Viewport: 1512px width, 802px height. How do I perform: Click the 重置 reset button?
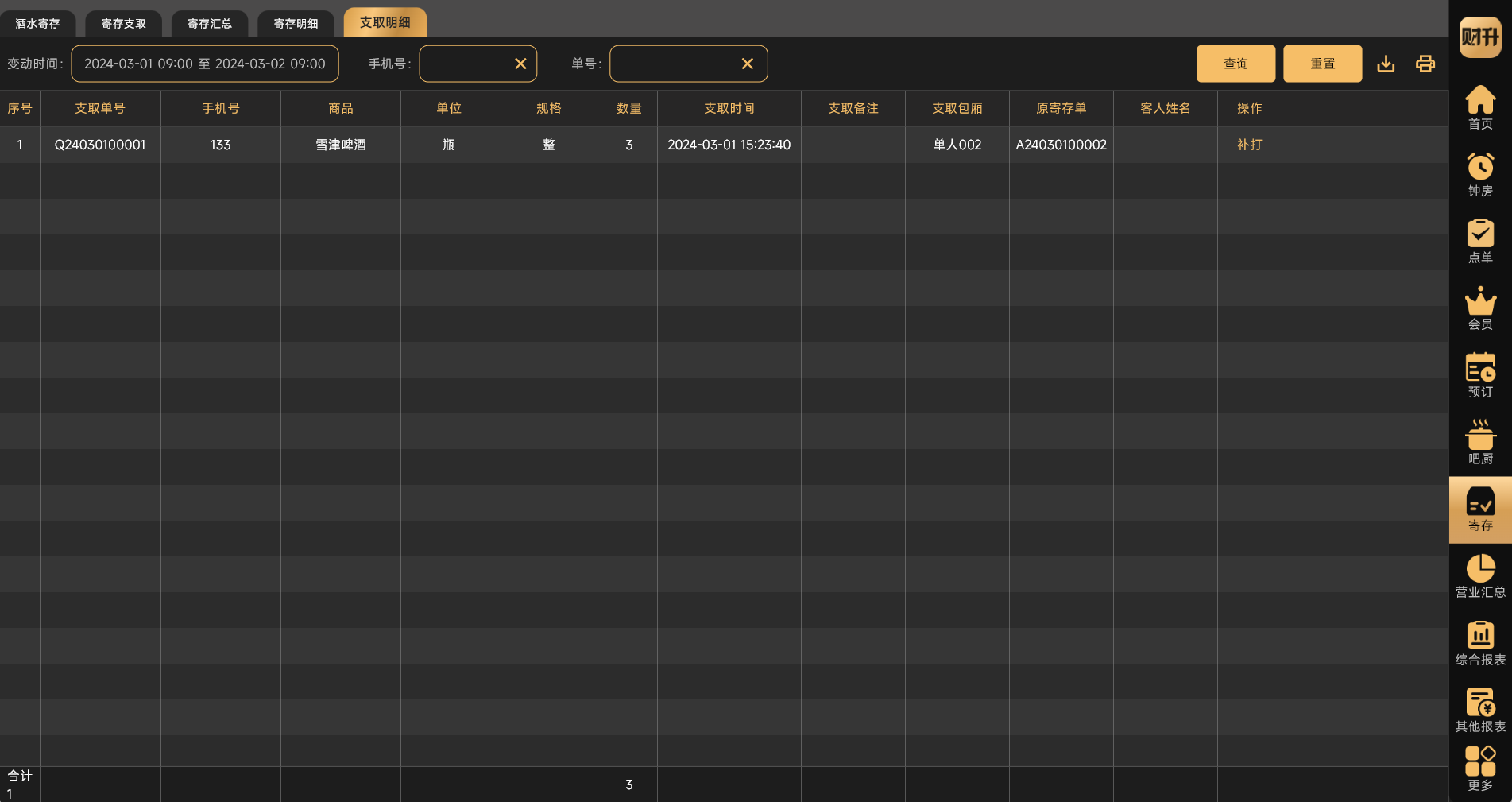[1323, 64]
